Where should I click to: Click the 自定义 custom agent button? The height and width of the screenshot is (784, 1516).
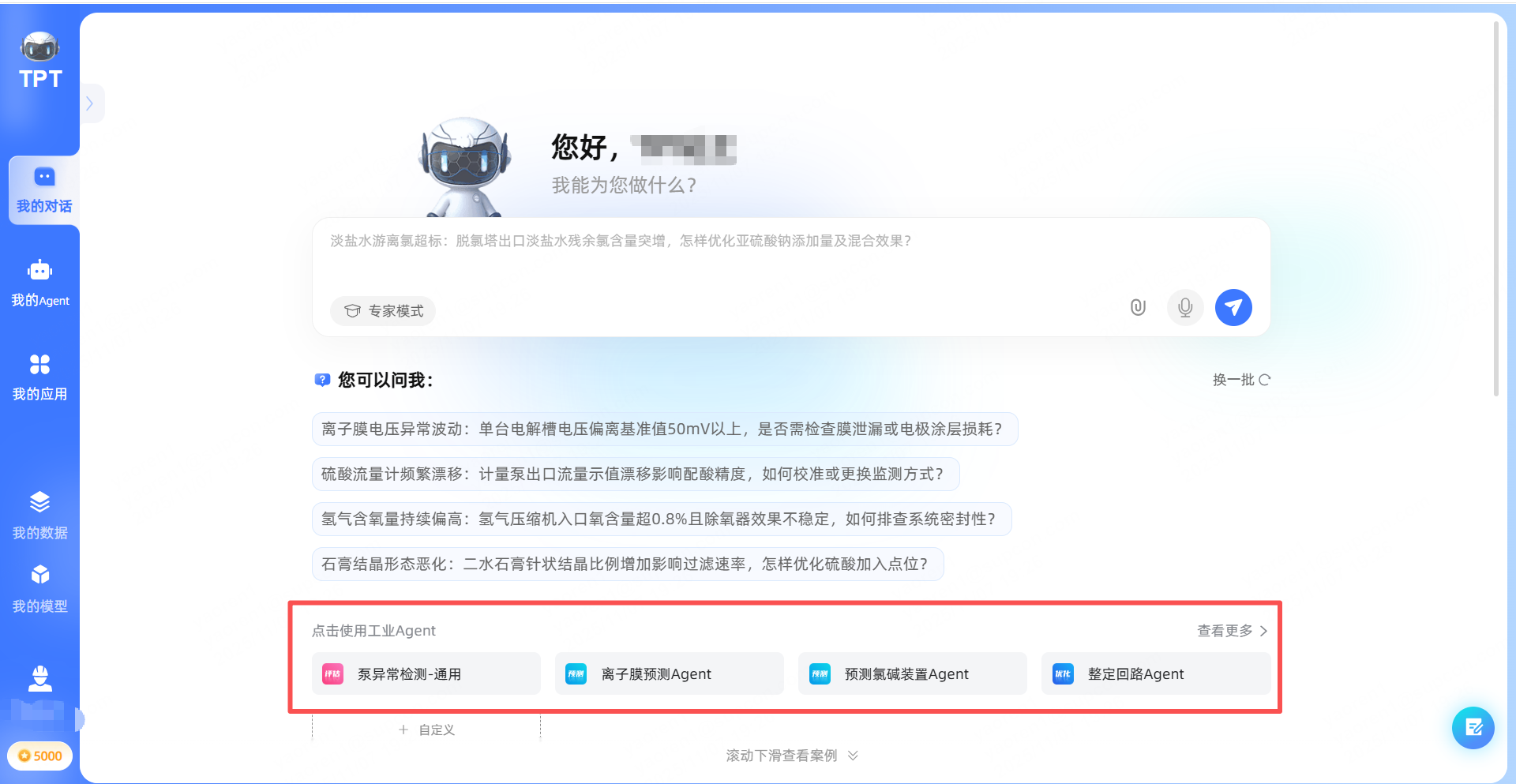(426, 729)
